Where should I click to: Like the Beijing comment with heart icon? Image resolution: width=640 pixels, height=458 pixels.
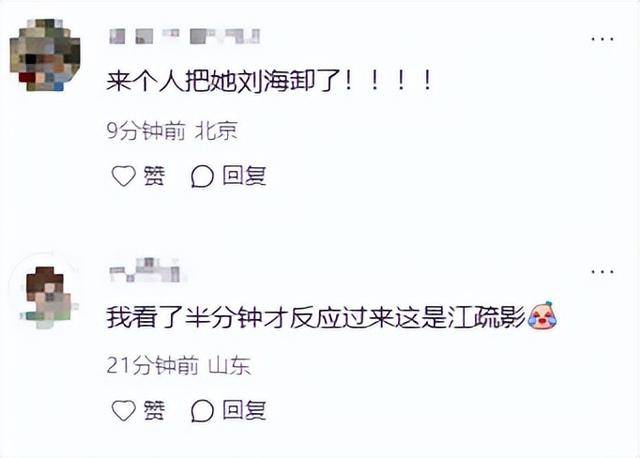coord(124,176)
